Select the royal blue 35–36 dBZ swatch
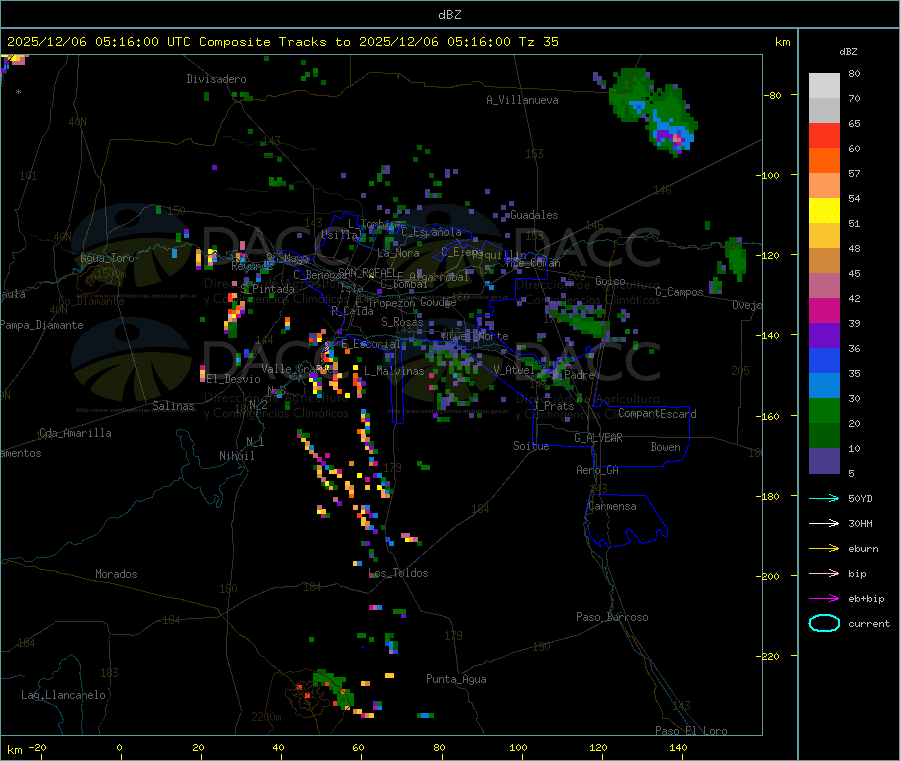The height and width of the screenshot is (761, 900). point(824,360)
